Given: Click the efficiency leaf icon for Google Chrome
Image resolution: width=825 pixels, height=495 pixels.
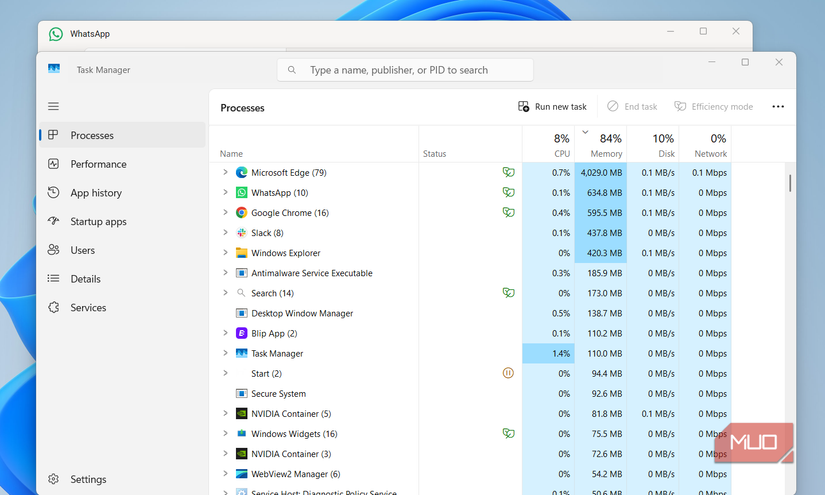Looking at the screenshot, I should [x=508, y=212].
